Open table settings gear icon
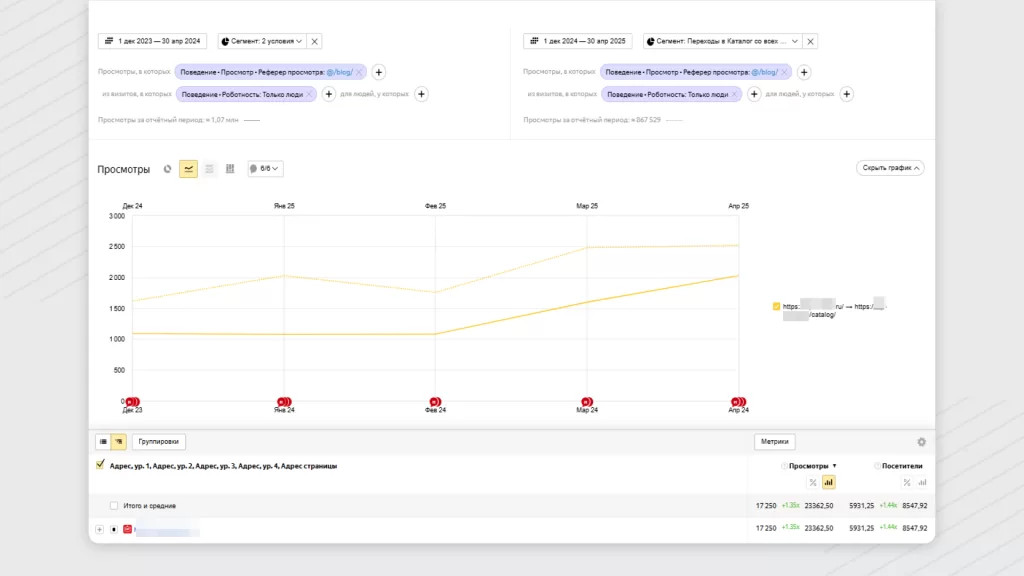The width and height of the screenshot is (1024, 576). (921, 442)
